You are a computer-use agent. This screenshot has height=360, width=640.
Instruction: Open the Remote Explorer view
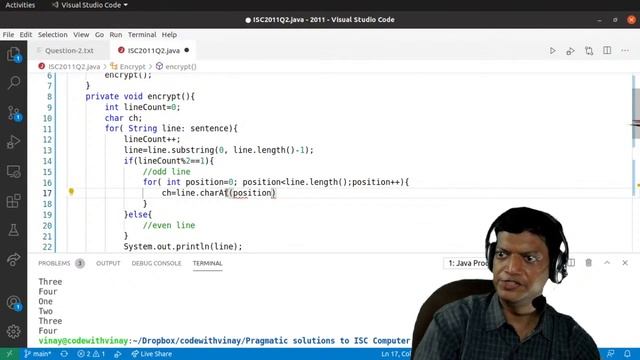13,171
